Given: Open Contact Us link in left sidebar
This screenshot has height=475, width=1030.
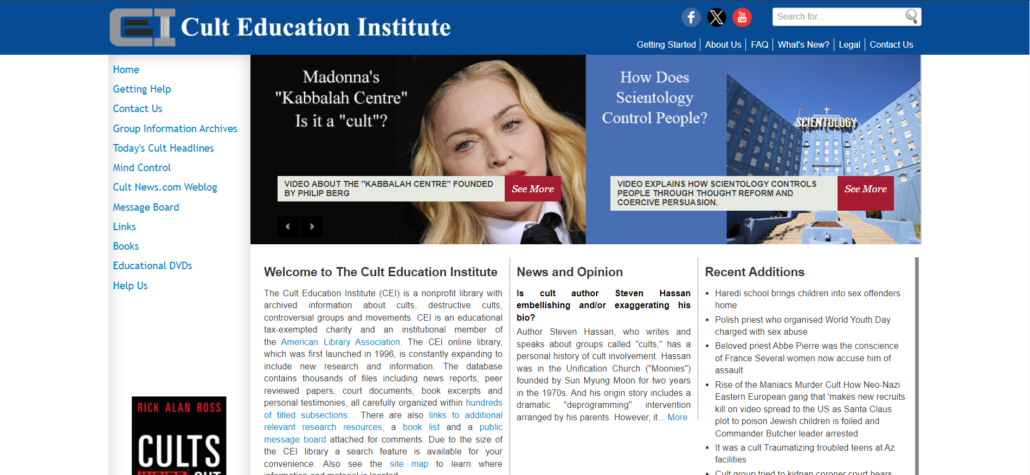Looking at the screenshot, I should (x=137, y=108).
